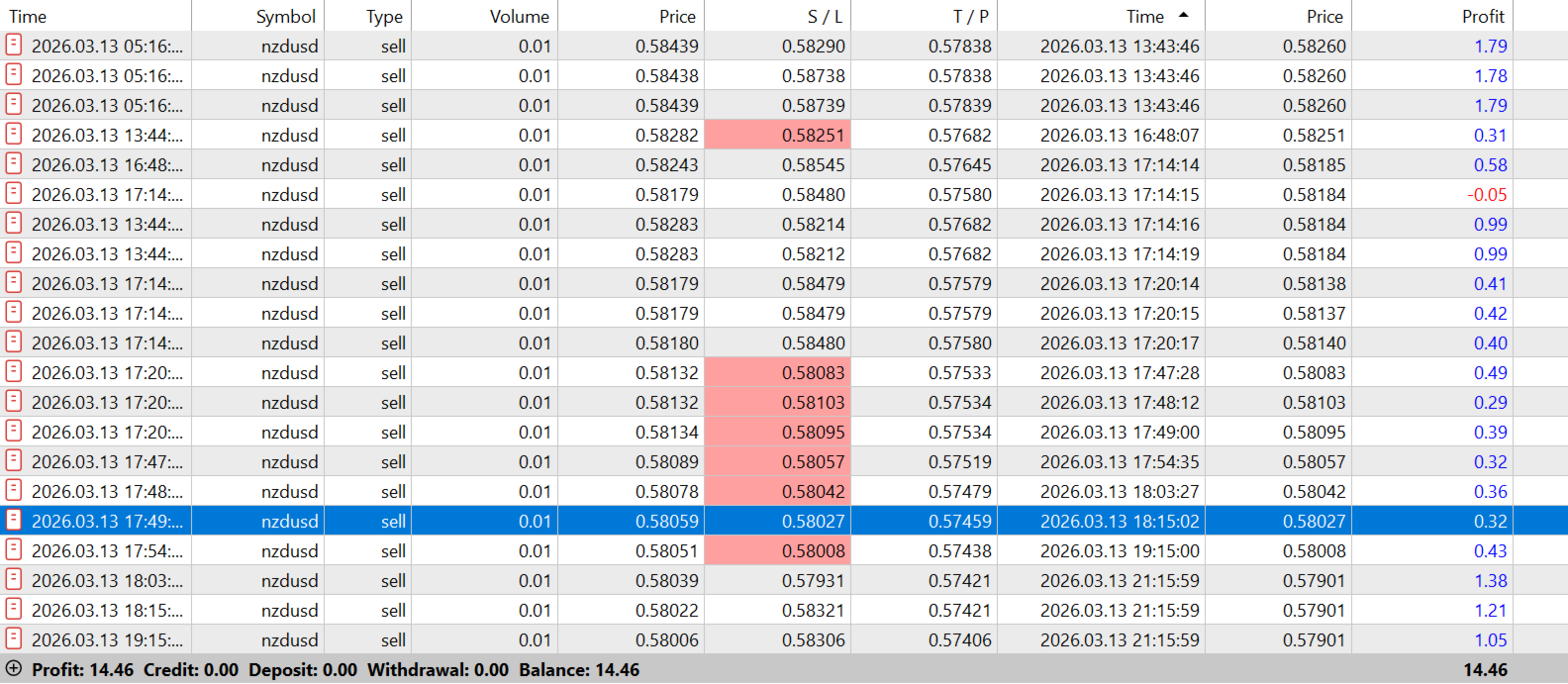Click the icon of the trade with profit 0.40
This screenshot has height=684, width=1568.
click(x=14, y=342)
